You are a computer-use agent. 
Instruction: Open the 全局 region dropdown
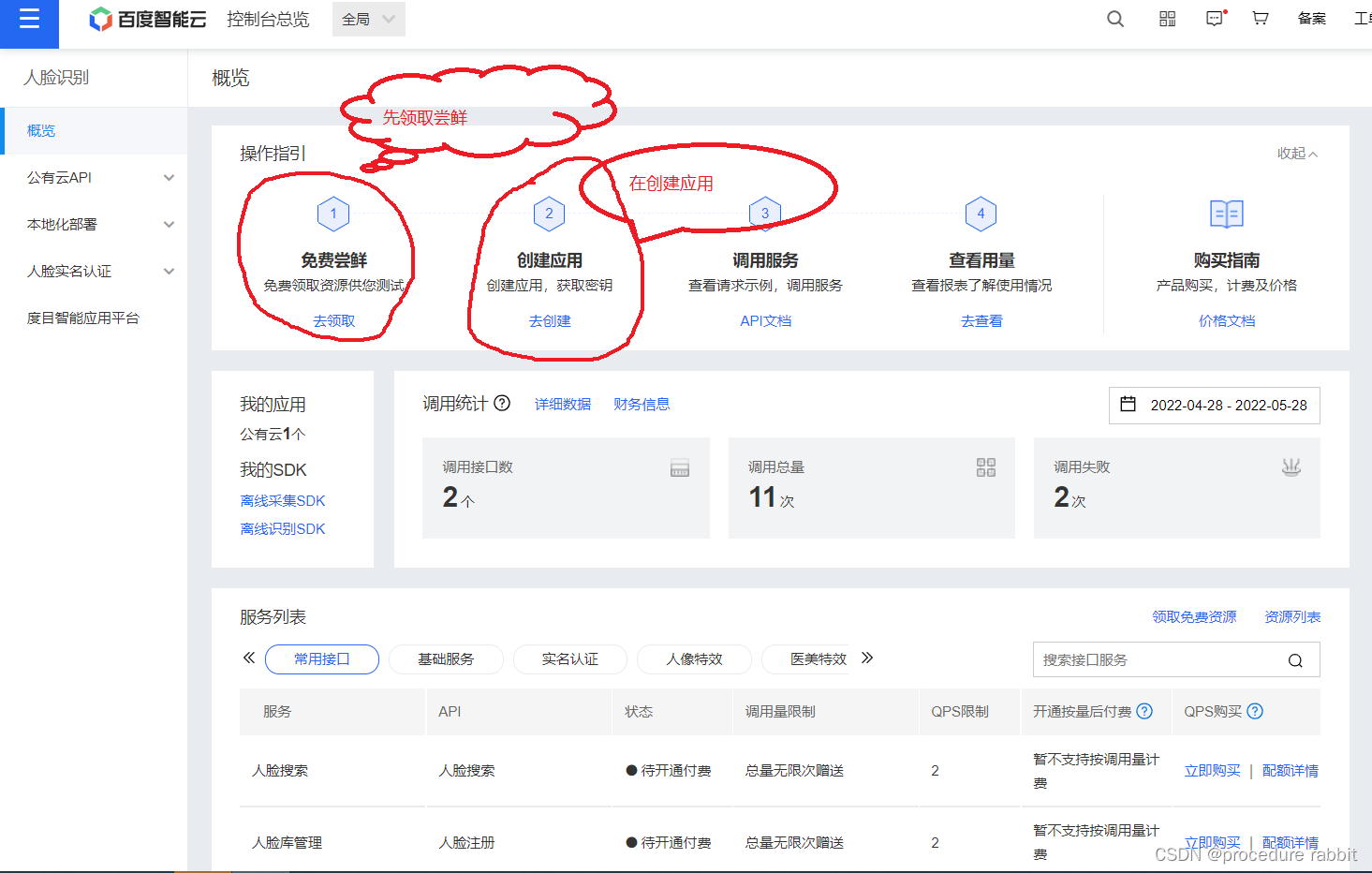click(369, 19)
